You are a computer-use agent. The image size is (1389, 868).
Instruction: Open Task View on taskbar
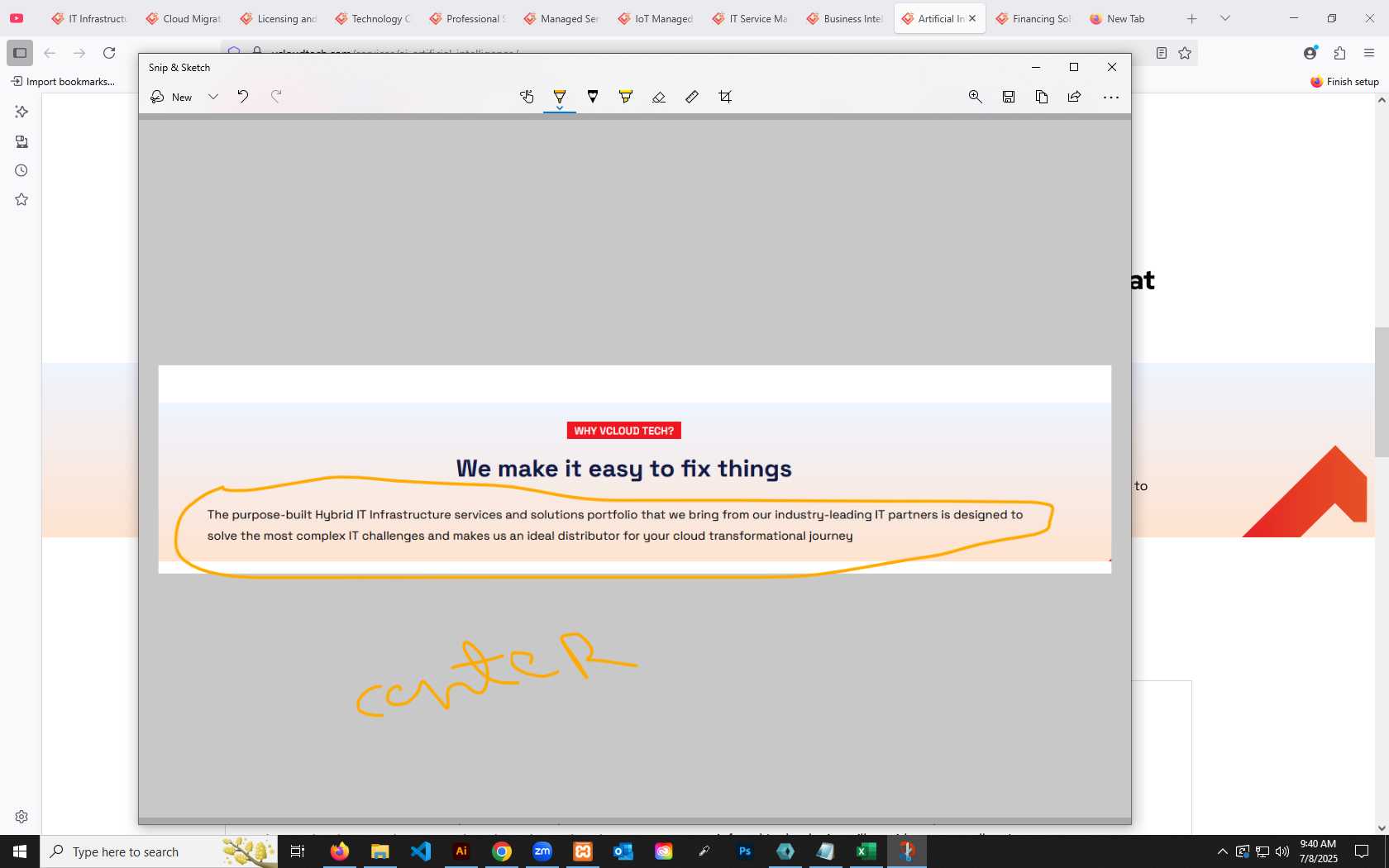pos(298,851)
